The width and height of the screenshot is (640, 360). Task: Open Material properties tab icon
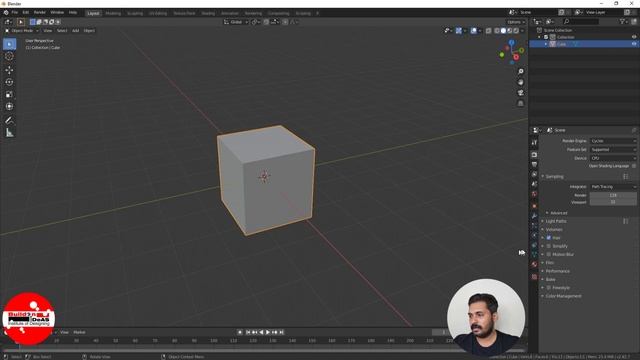tap(534, 264)
